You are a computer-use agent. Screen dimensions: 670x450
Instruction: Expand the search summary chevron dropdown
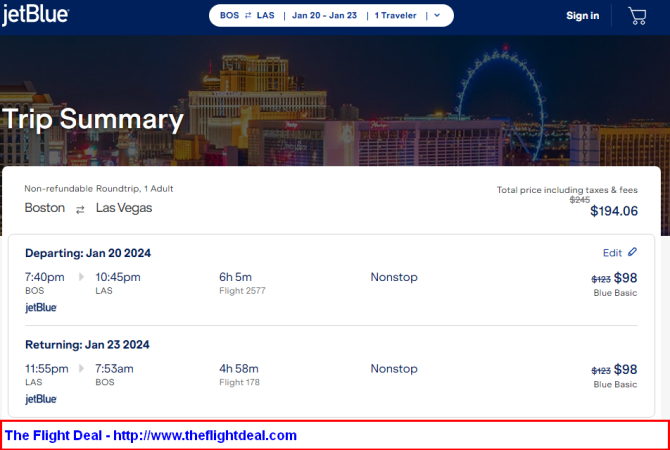tap(437, 15)
